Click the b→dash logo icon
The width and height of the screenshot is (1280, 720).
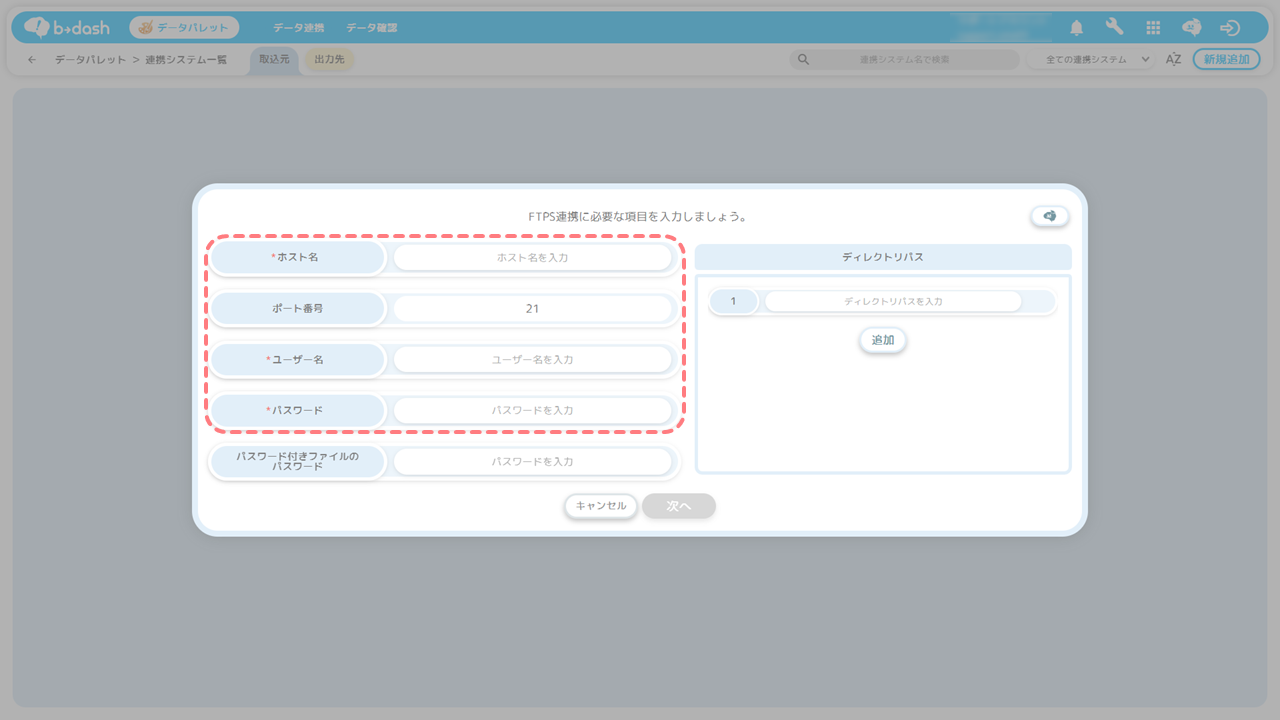click(37, 28)
